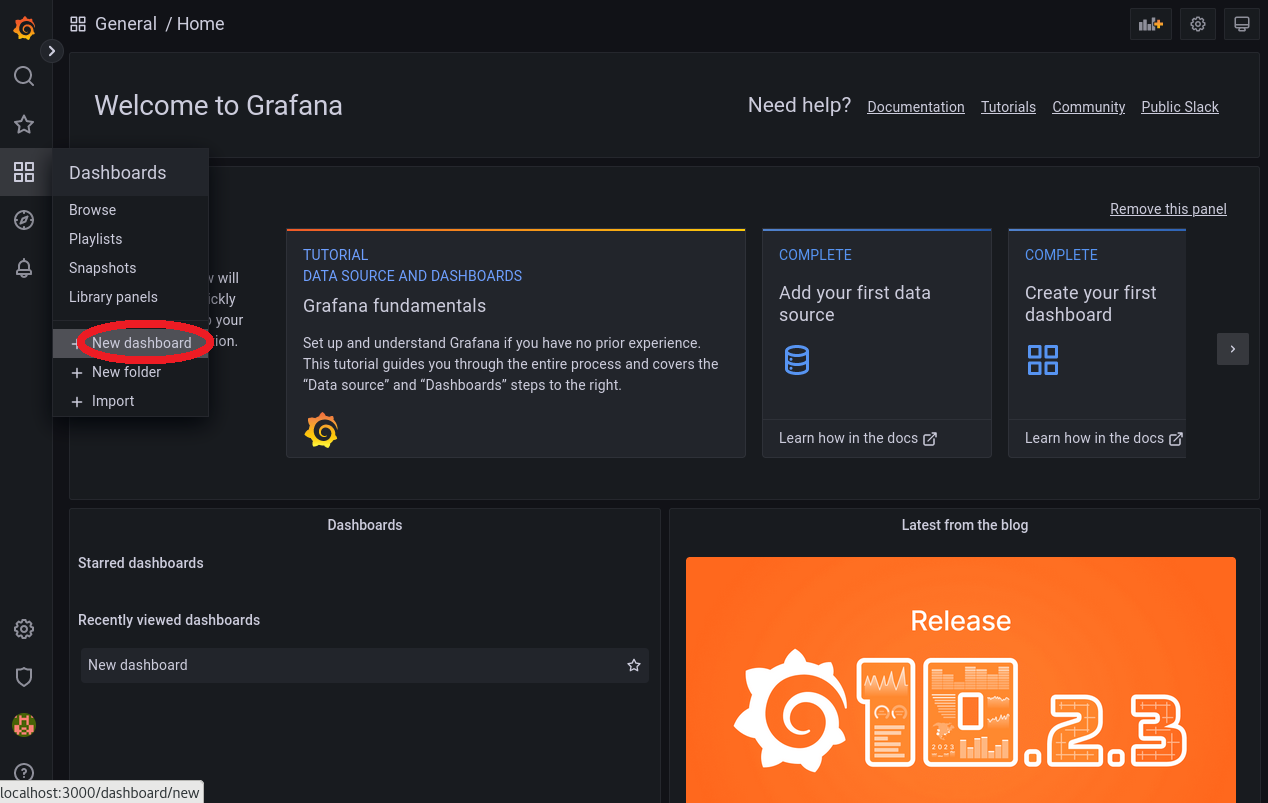Viewport: 1268px width, 803px height.
Task: Open Dashboard settings gear in top bar
Action: point(1198,24)
